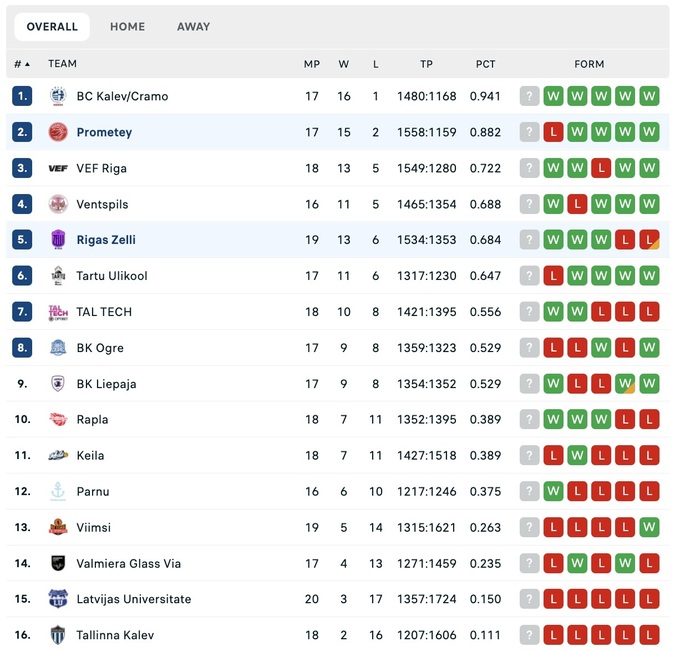Open the Tartu Ulikool team page
This screenshot has width=680, height=652.
coord(112,276)
